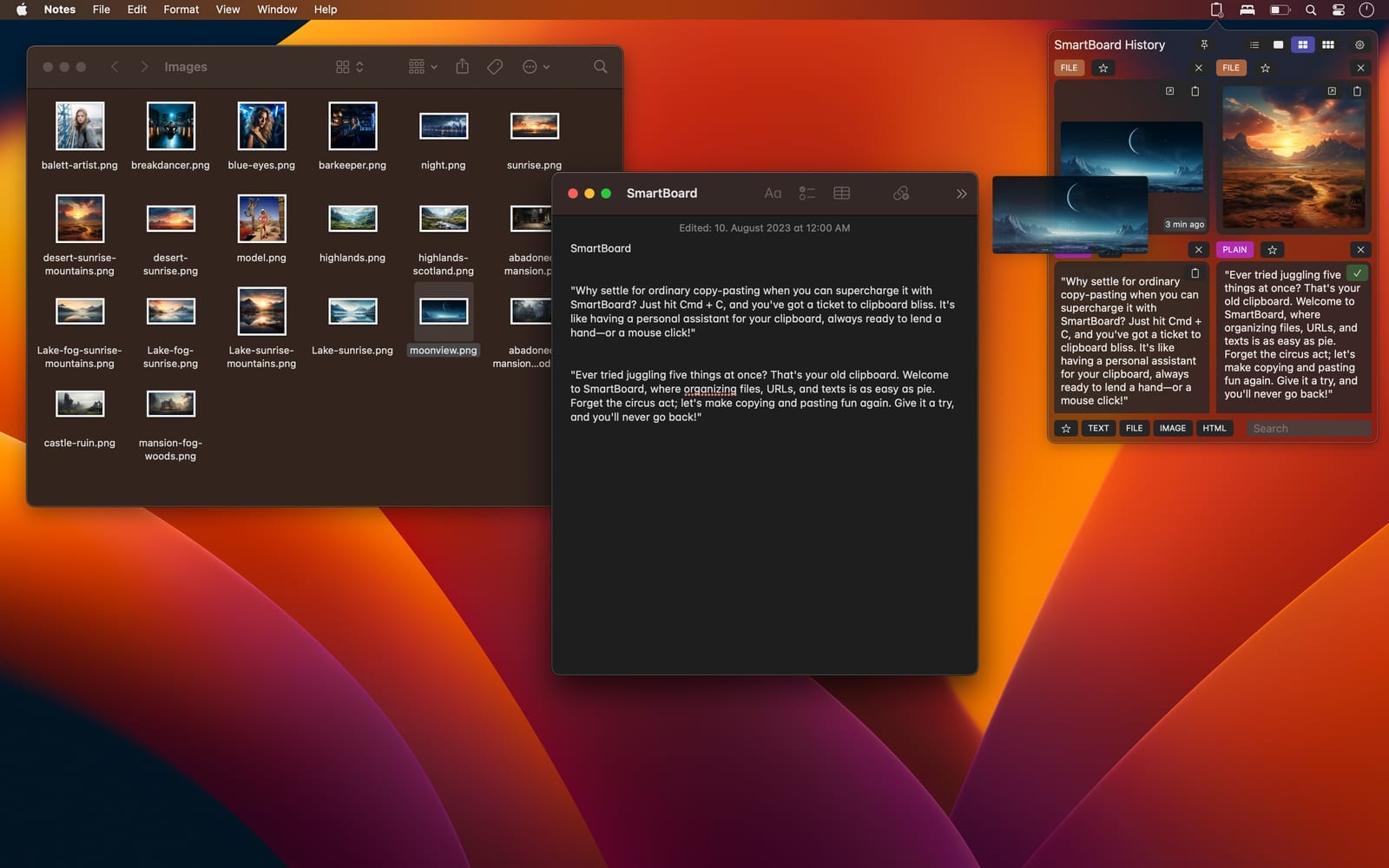
Task: Open Control Center from the menu bar
Action: point(1339,10)
